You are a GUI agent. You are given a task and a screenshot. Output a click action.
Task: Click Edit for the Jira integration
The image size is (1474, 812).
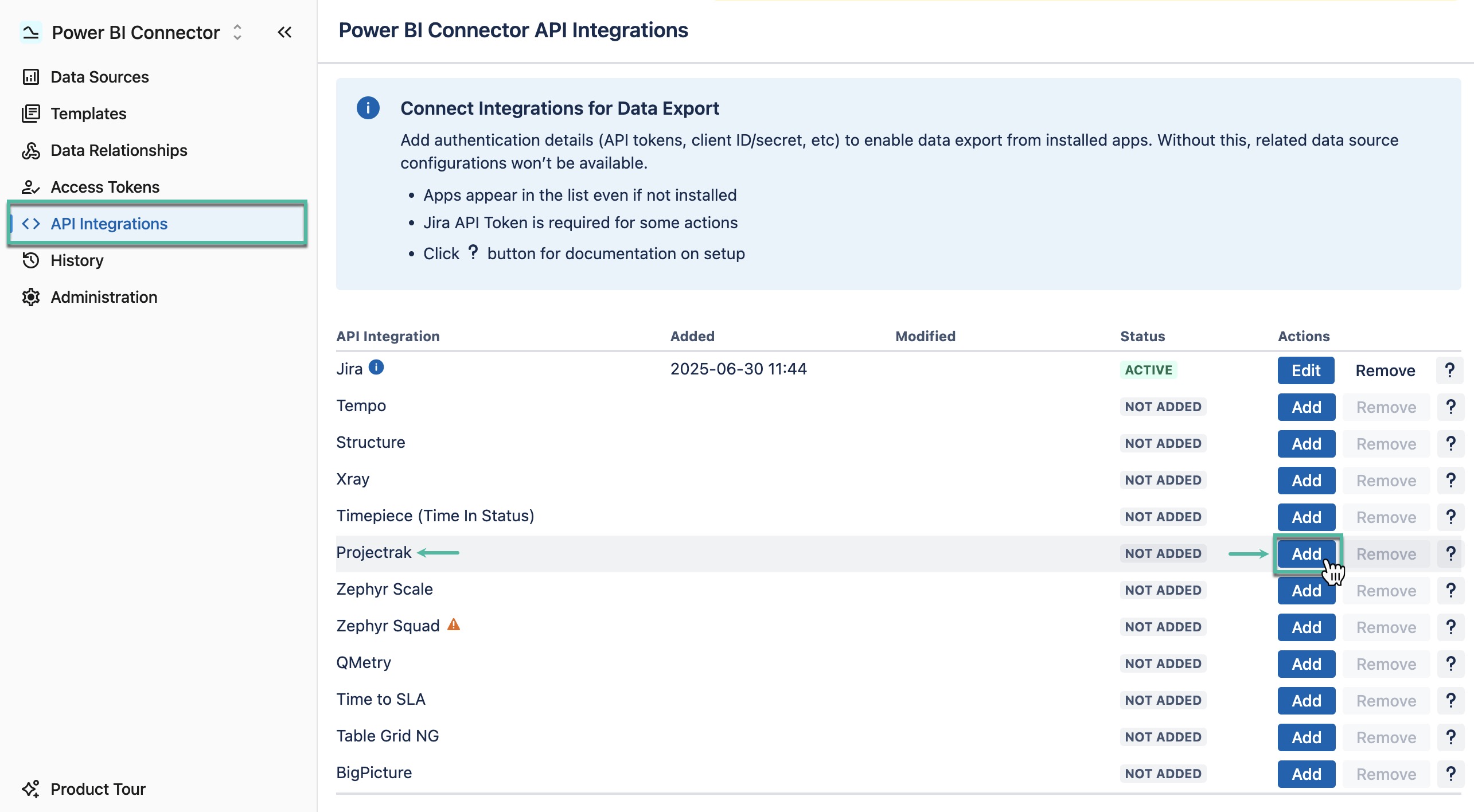click(x=1305, y=370)
